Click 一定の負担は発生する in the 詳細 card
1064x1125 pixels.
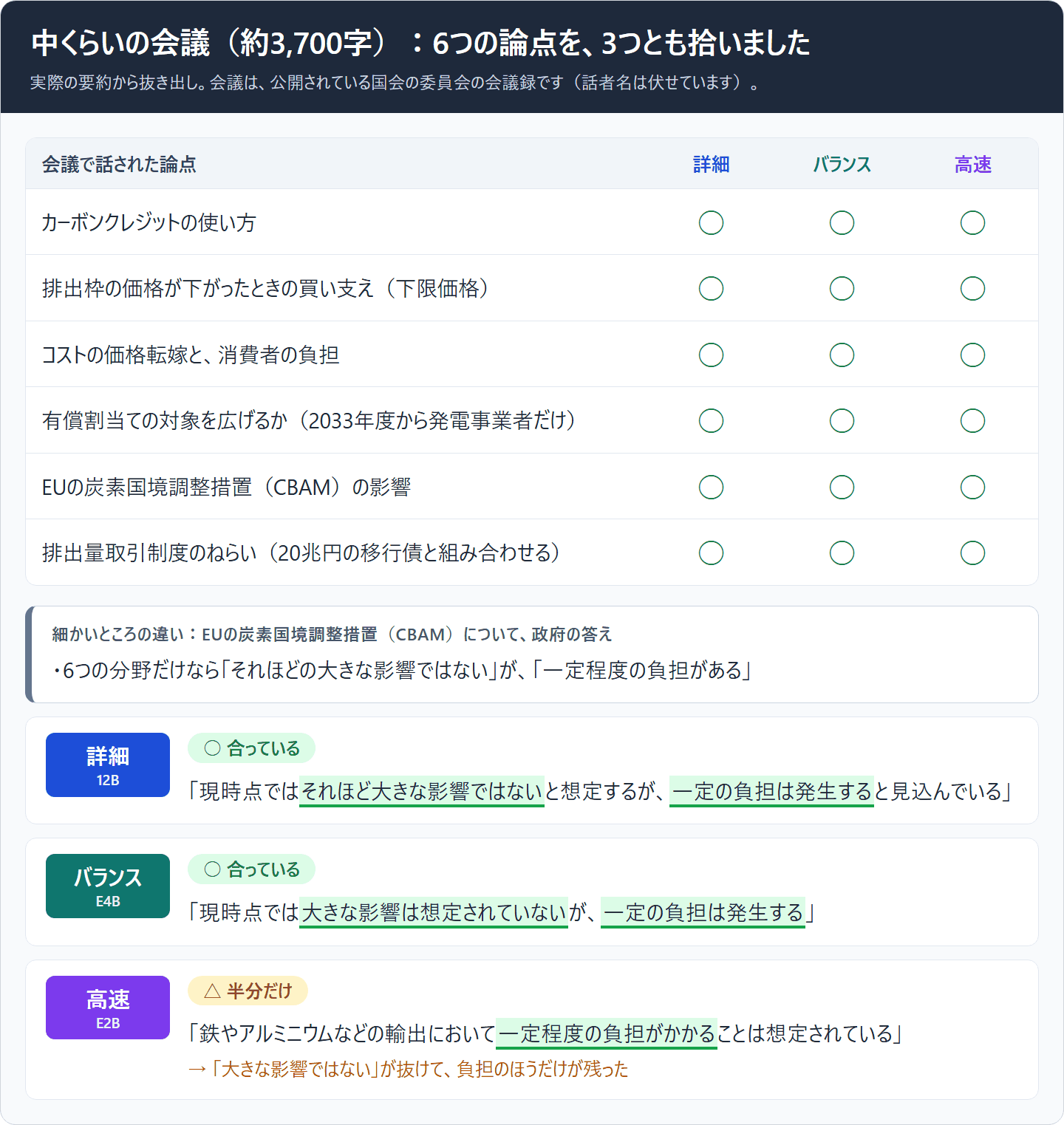[x=771, y=791]
